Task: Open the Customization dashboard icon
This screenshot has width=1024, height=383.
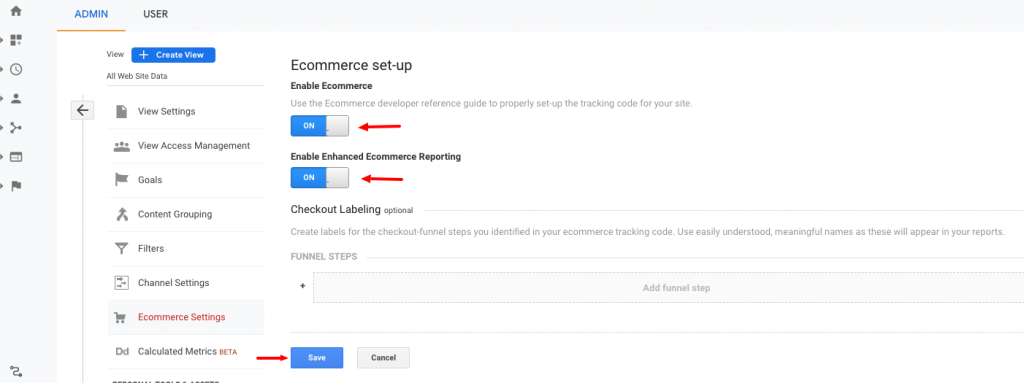Action: [x=16, y=41]
